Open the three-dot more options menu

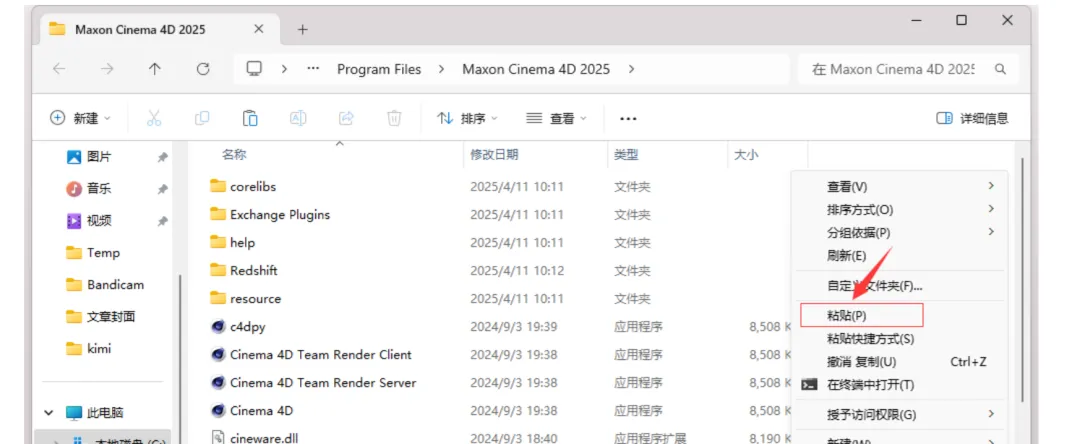[627, 118]
